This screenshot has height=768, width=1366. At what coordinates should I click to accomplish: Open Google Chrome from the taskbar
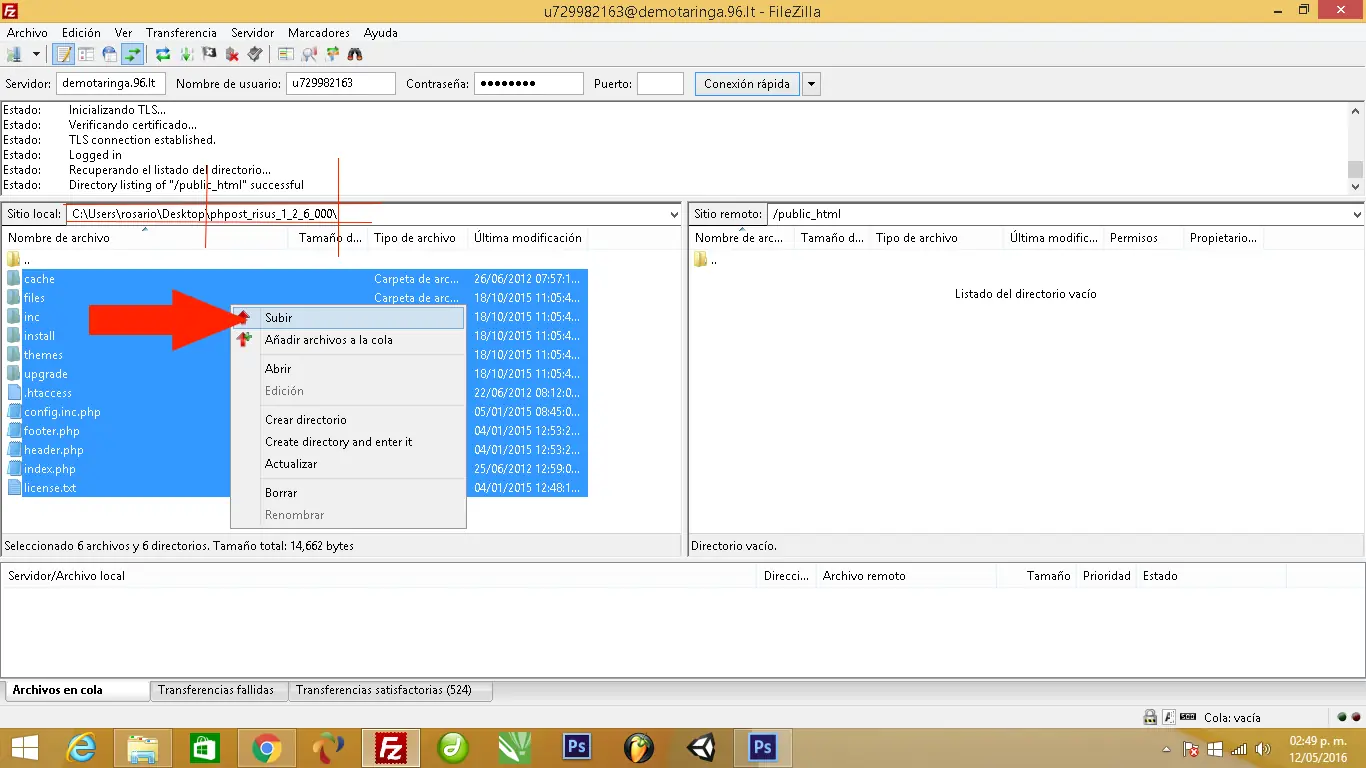click(x=266, y=748)
